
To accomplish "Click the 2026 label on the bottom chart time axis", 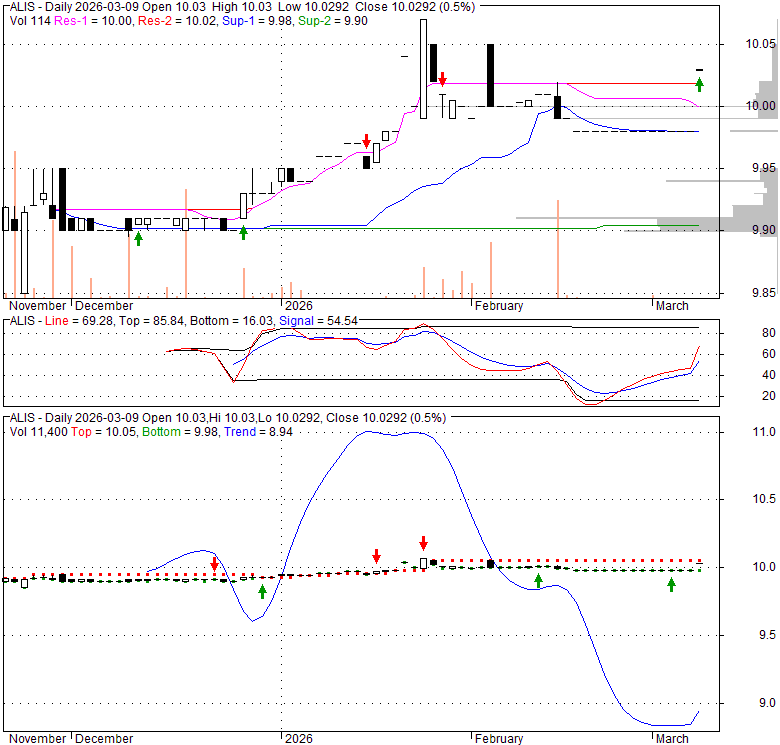I will [x=299, y=739].
